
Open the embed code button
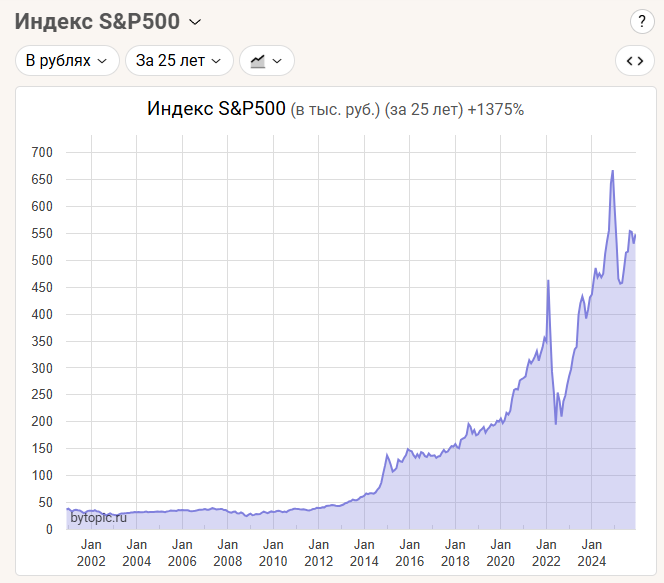click(x=635, y=61)
